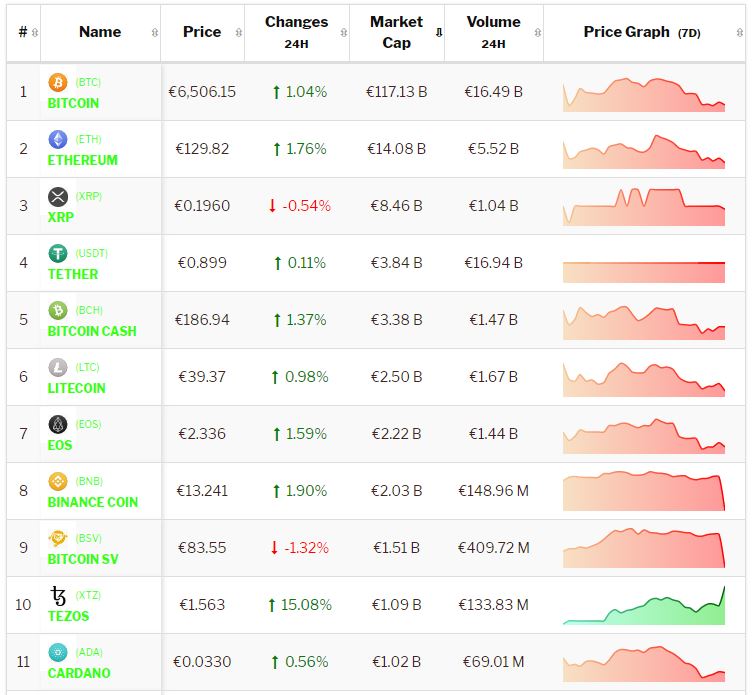
Task: Click the Bitcoin orange coin icon
Action: (58, 82)
